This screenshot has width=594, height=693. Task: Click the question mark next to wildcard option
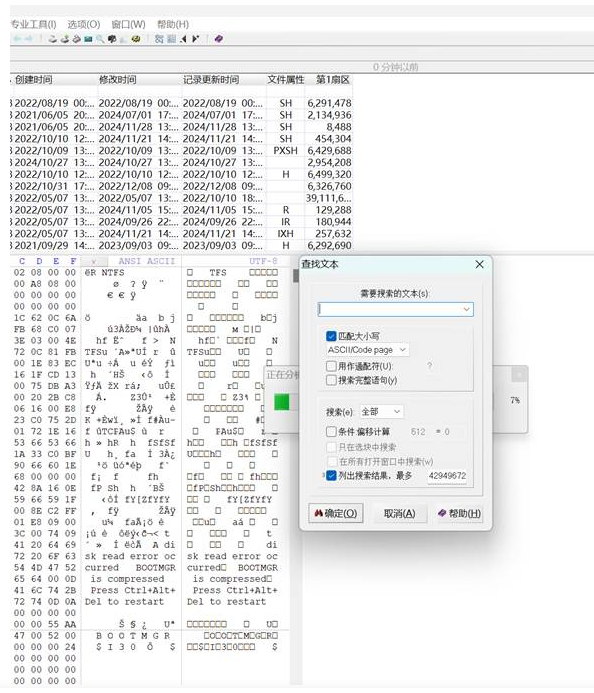[x=430, y=366]
